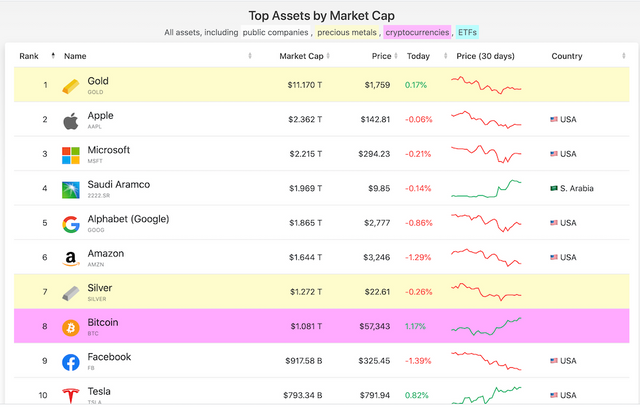Open the Gold asset link
Screen dimensions: 640x407
point(98,81)
